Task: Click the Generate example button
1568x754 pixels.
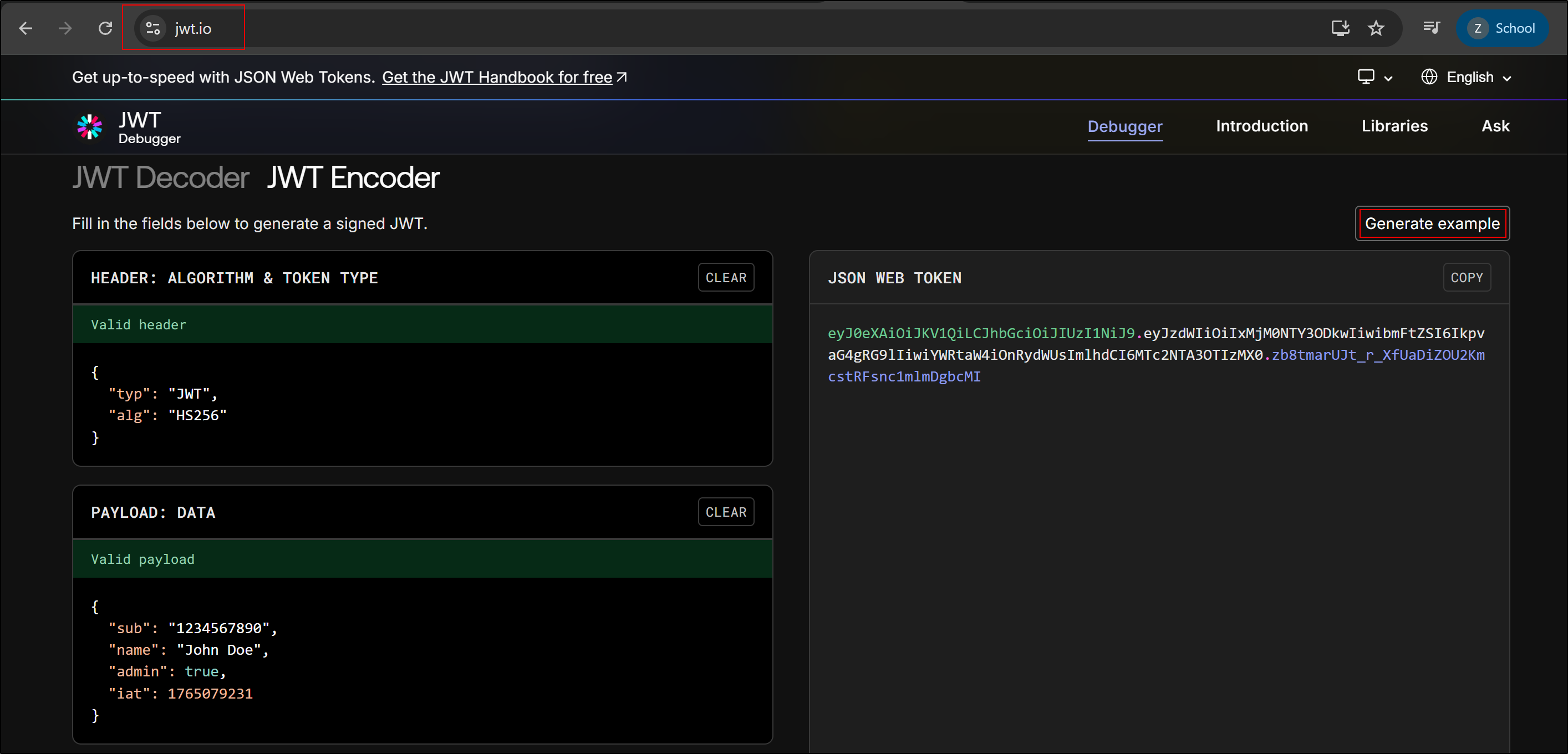Action: (1432, 223)
